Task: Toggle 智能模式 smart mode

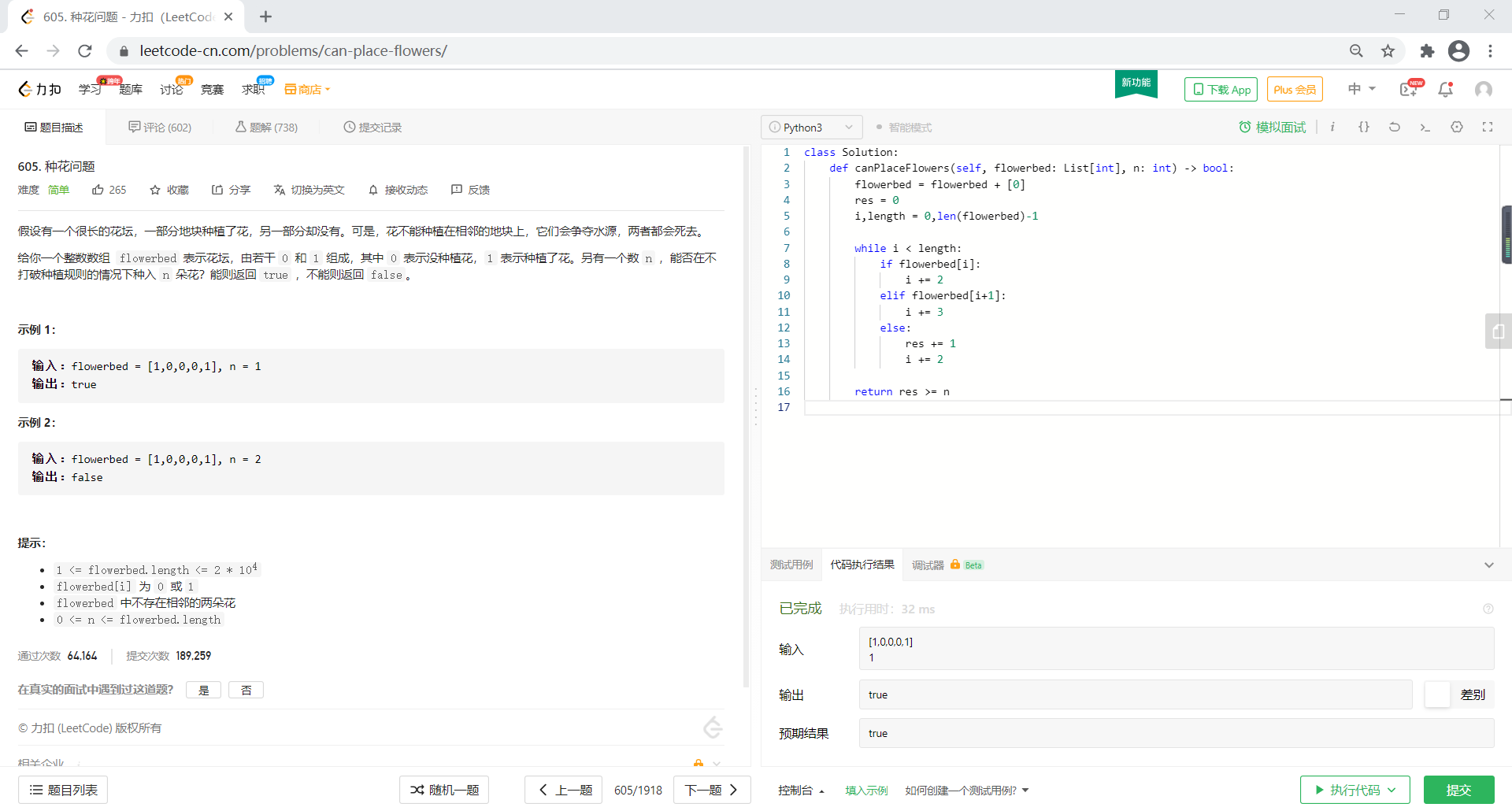Action: click(x=903, y=128)
